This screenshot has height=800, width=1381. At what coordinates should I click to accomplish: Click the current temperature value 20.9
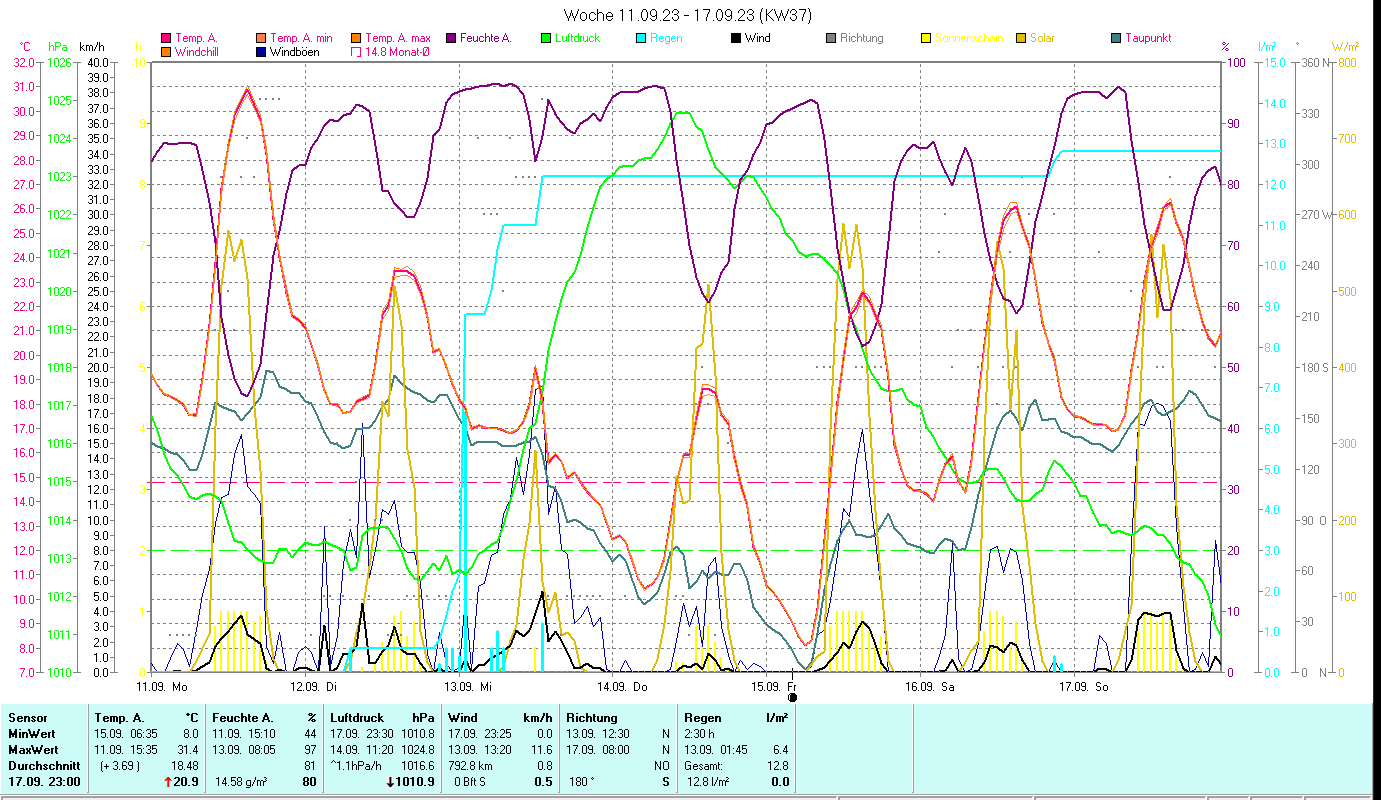(x=188, y=781)
